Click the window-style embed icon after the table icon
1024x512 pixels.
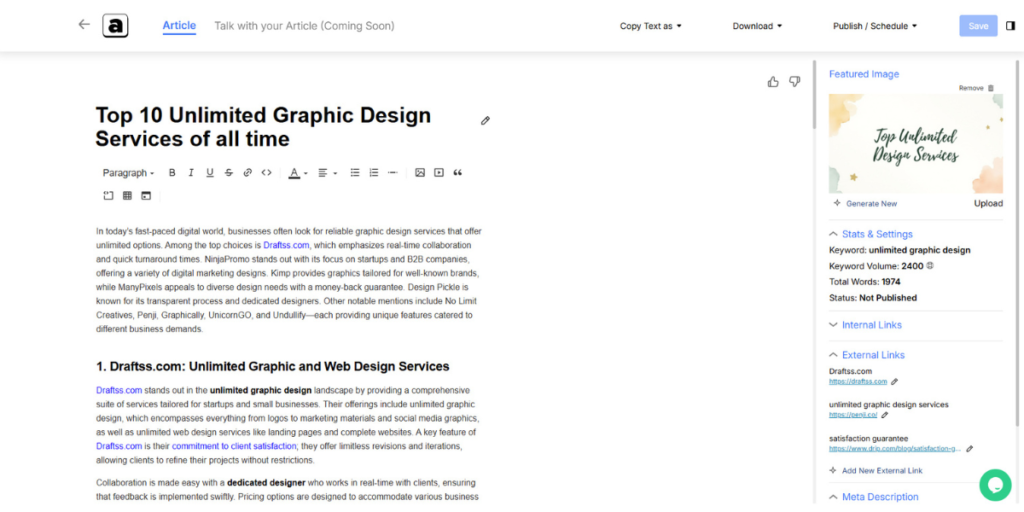146,195
